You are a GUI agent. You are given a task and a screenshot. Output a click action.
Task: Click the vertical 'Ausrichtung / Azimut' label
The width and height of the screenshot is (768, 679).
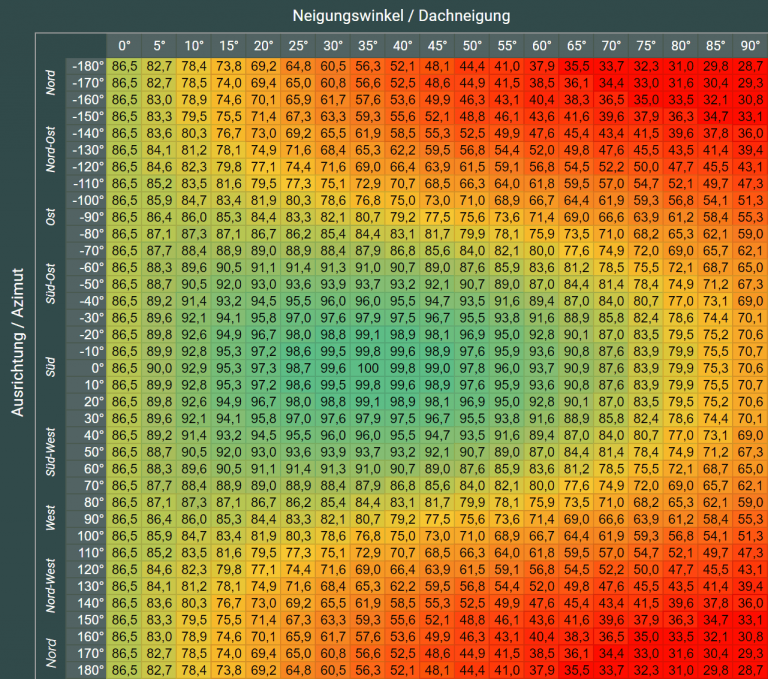click(x=18, y=342)
